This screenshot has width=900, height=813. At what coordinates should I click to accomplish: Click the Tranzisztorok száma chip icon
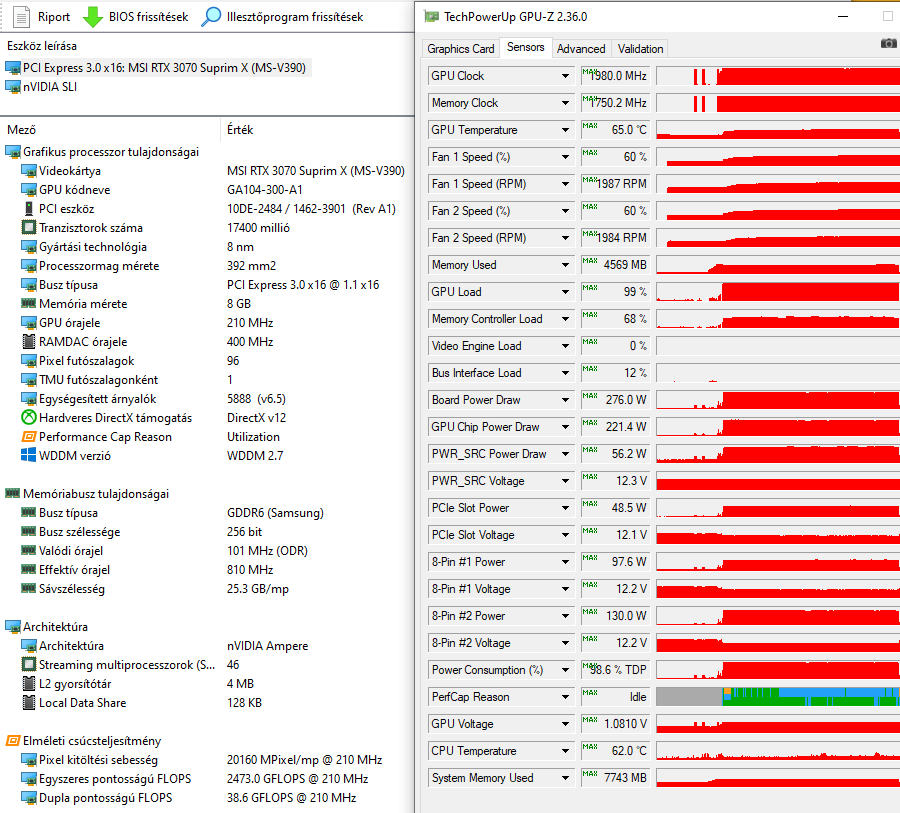point(28,228)
